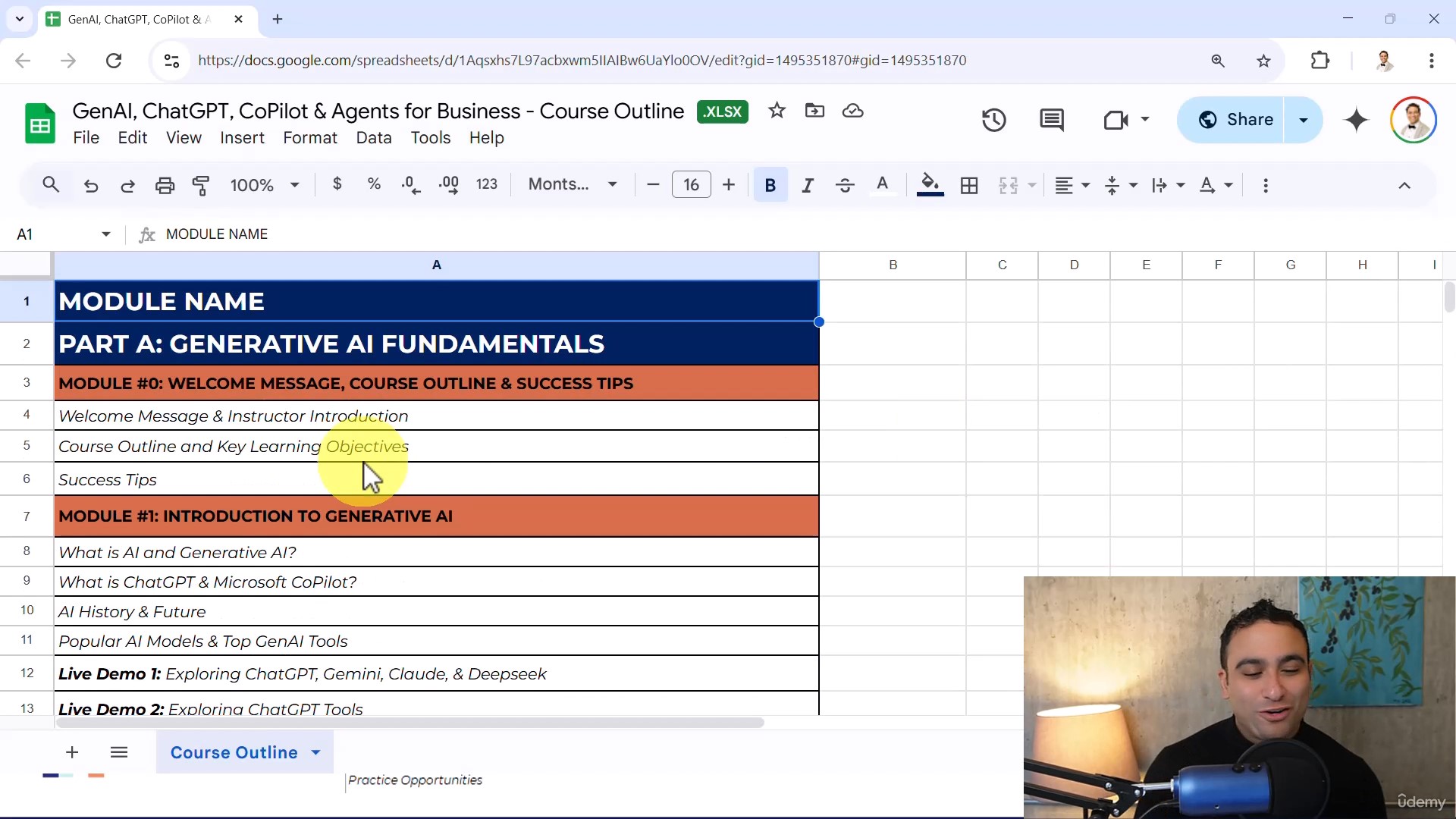Open the 123 number formats menu
Image resolution: width=1456 pixels, height=819 pixels.
point(487,184)
